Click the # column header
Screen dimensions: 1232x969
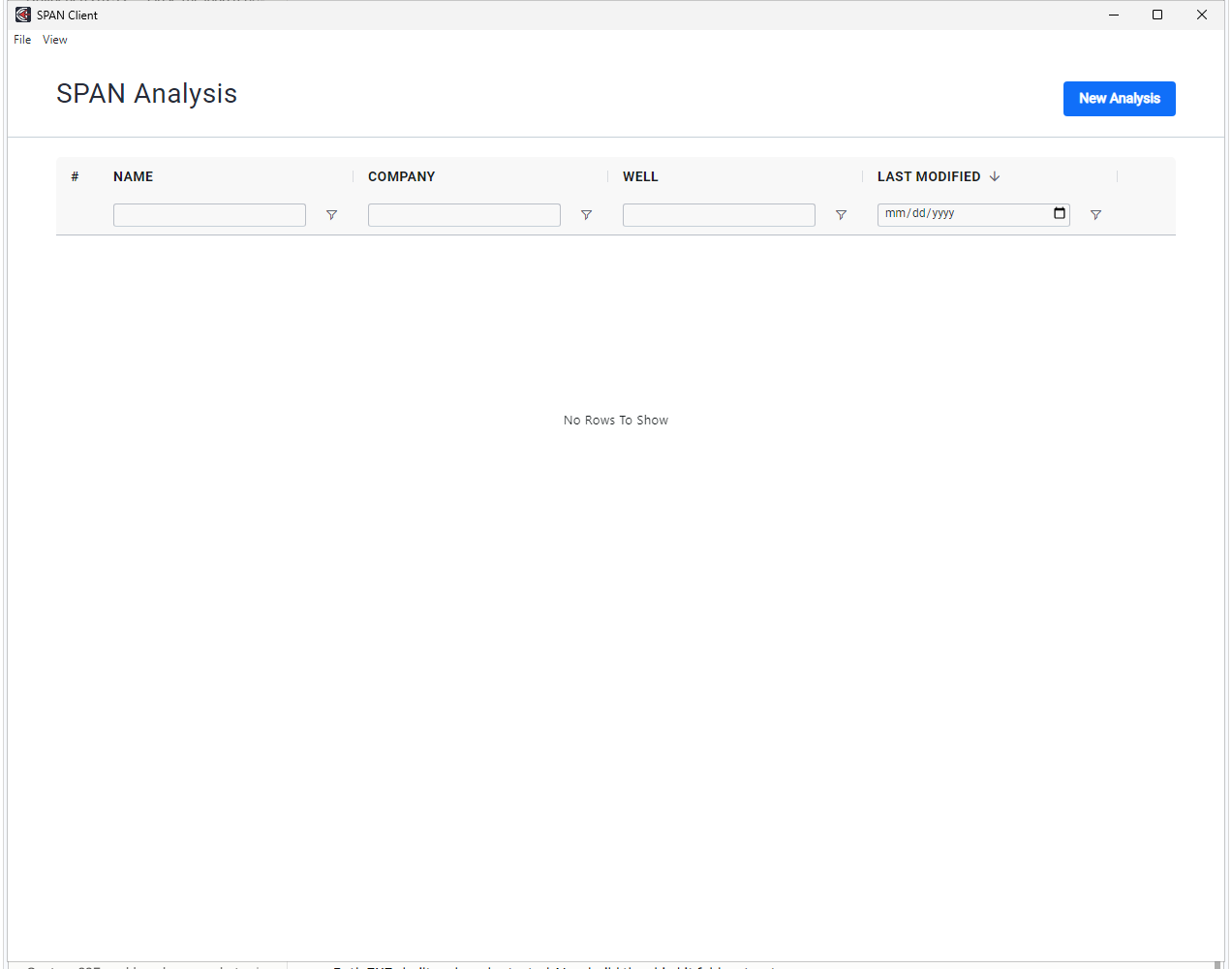(75, 176)
